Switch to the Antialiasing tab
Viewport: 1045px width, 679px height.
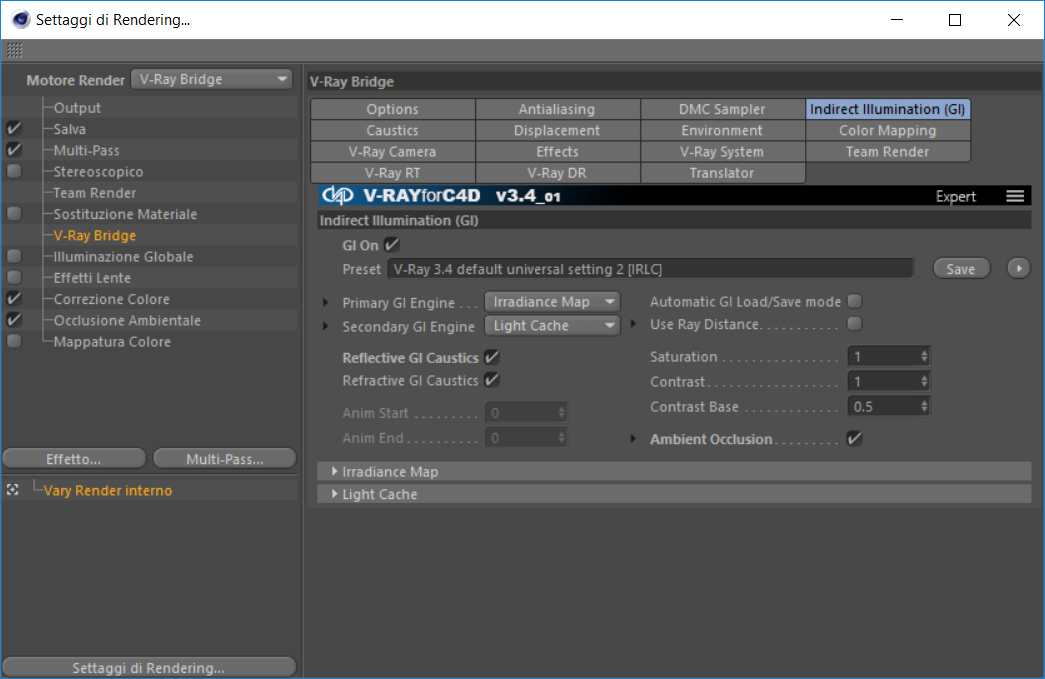[x=557, y=109]
